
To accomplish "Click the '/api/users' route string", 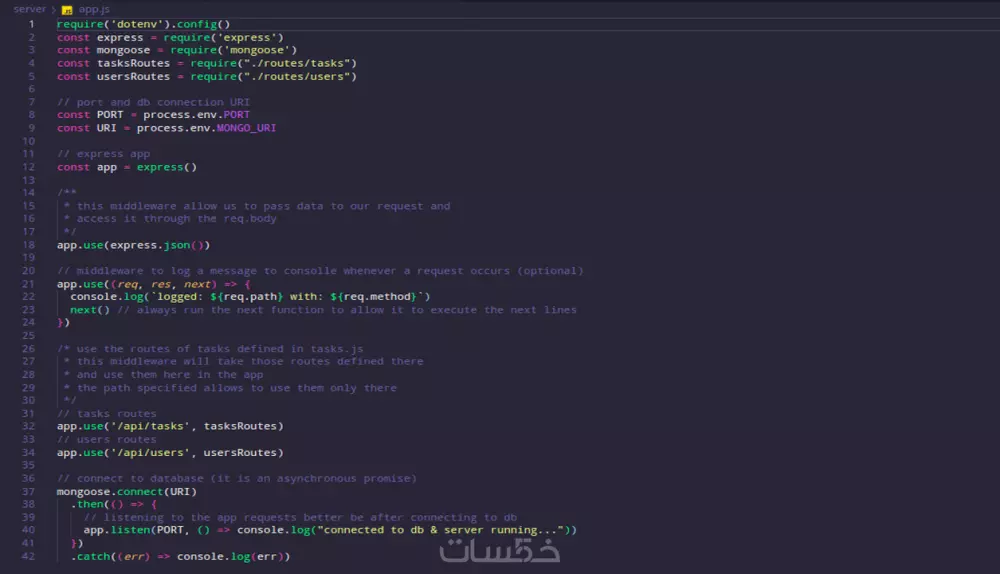I will [150, 453].
